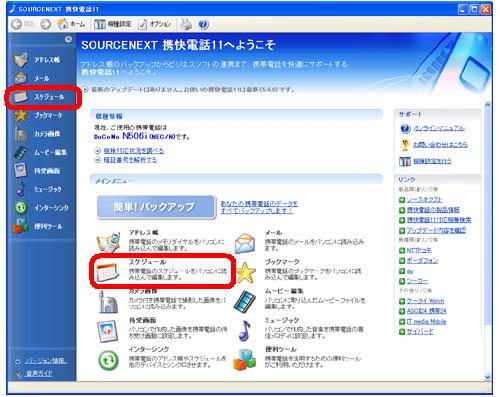Click the bullet icon beside update notice
The width and height of the screenshot is (500, 397).
pos(85,89)
